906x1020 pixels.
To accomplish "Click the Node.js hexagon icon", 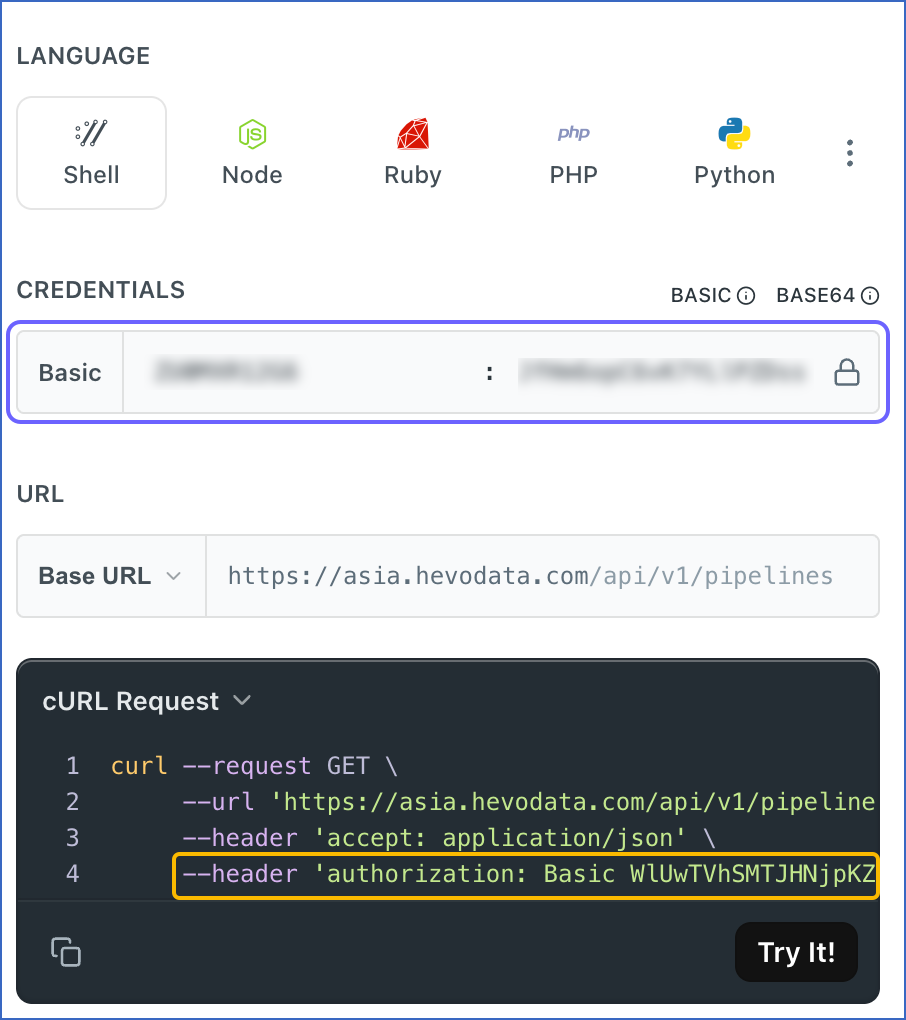I will click(x=252, y=134).
